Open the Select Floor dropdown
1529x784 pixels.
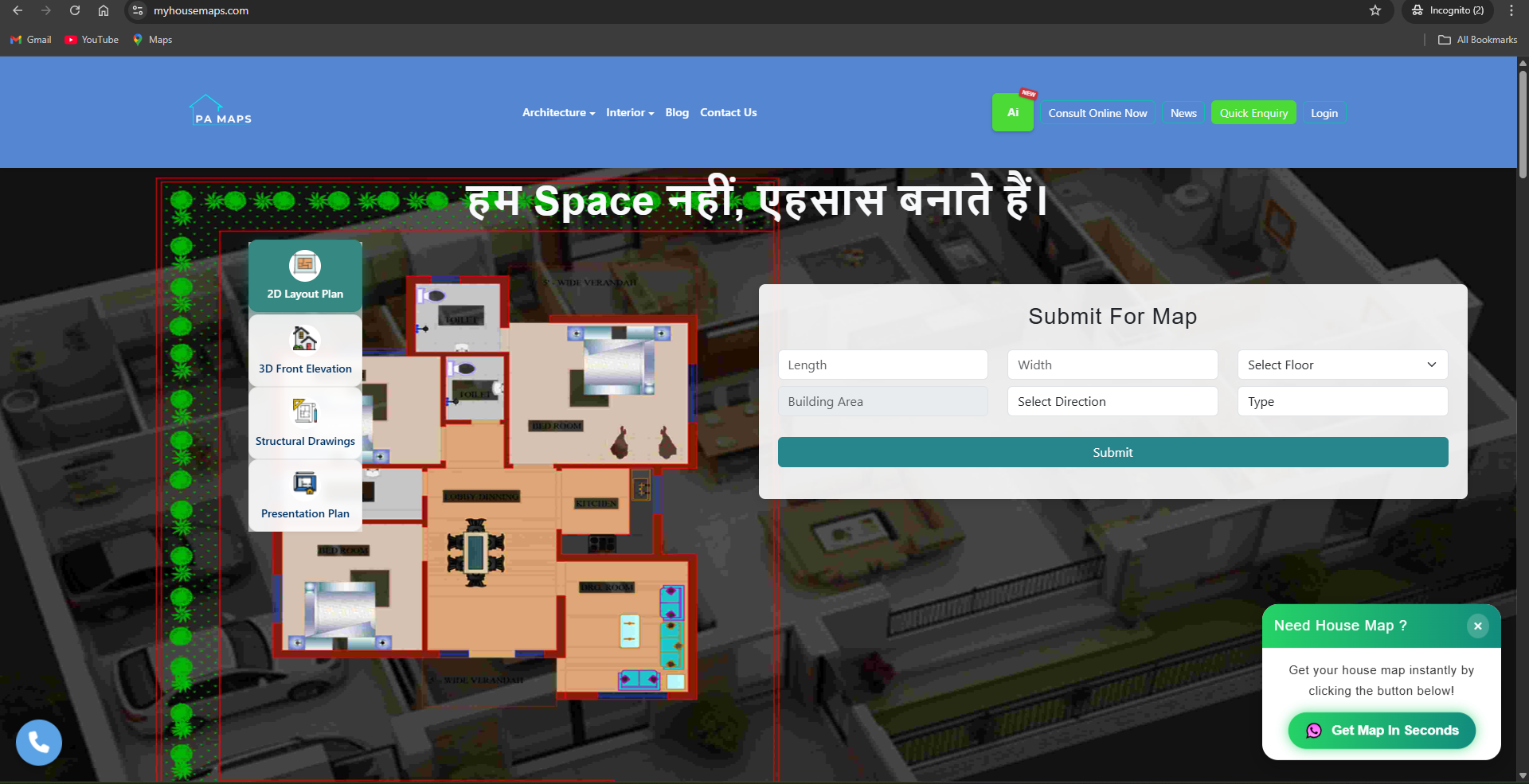tap(1342, 365)
